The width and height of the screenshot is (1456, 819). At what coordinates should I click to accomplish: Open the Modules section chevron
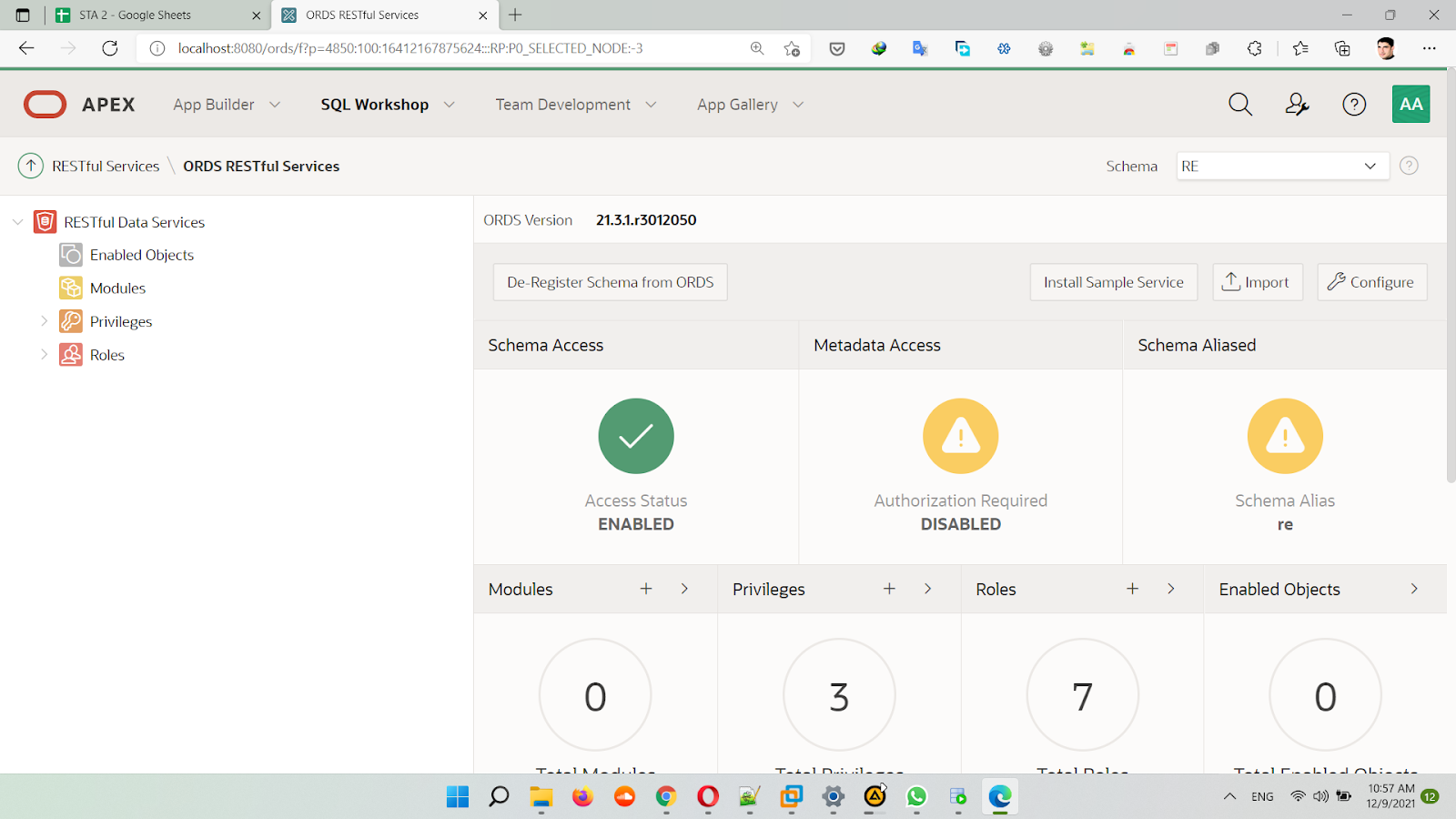click(684, 589)
